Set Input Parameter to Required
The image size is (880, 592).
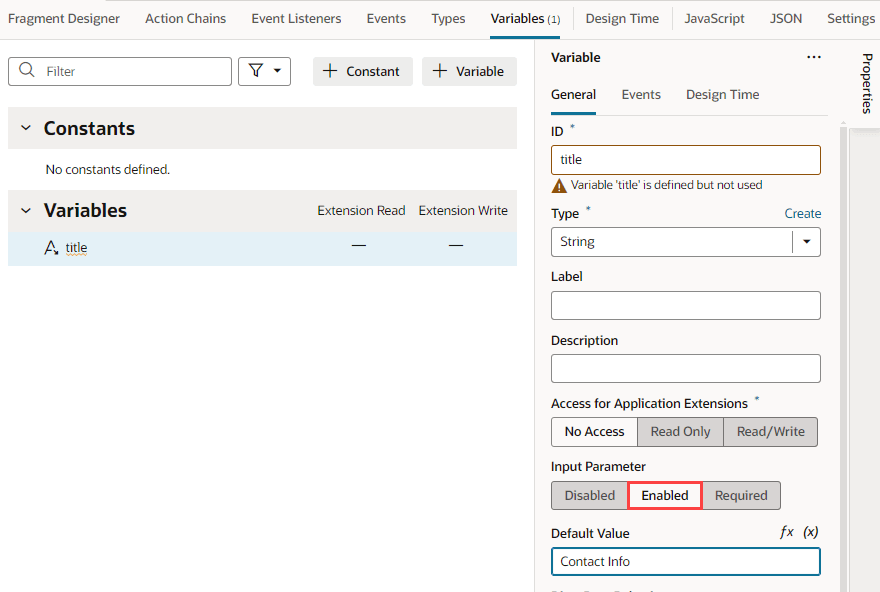[741, 495]
